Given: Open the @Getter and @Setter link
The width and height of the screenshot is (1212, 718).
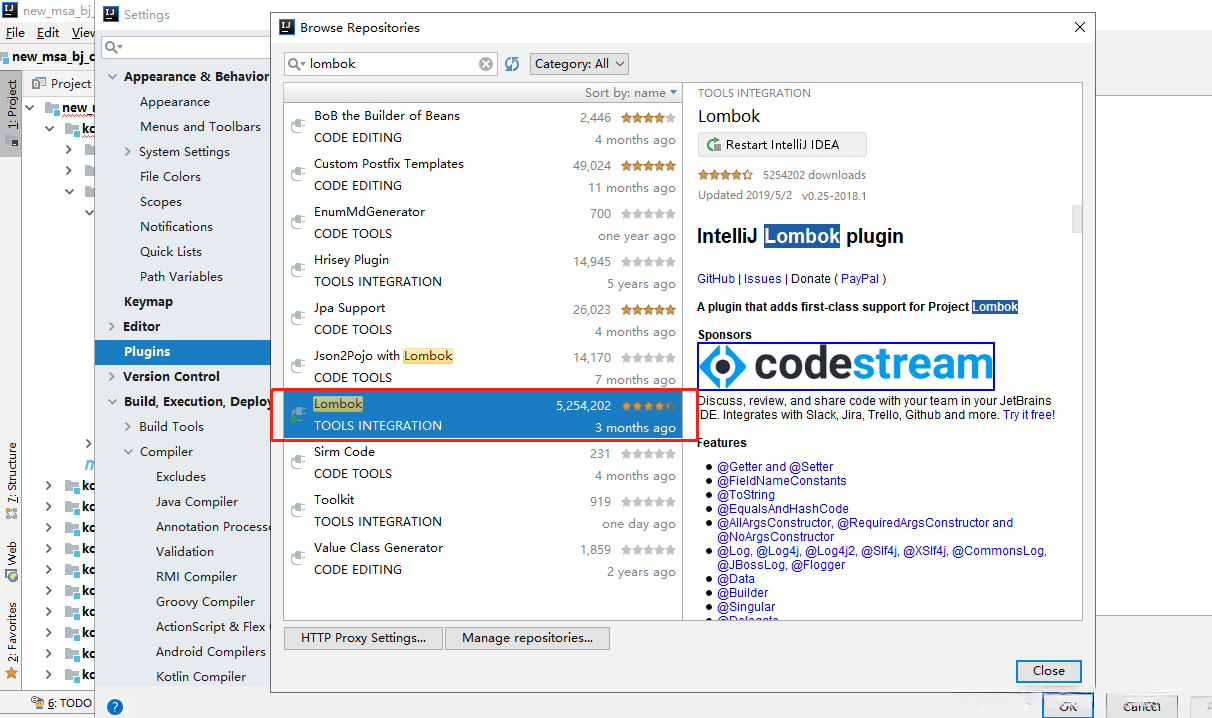Looking at the screenshot, I should (775, 467).
